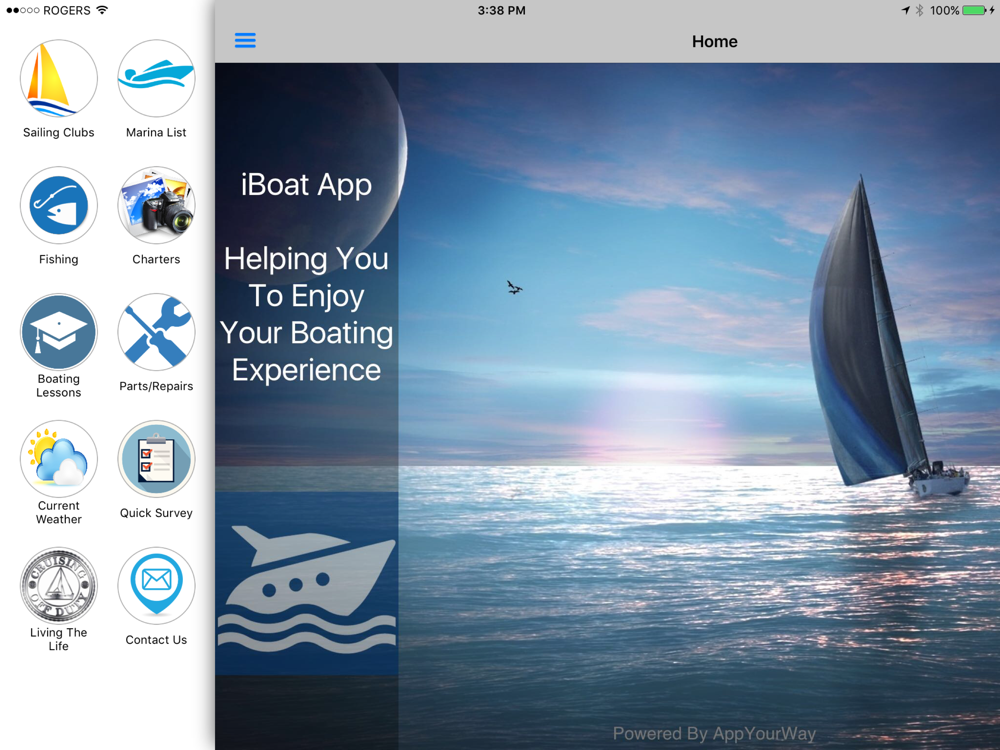Image resolution: width=1000 pixels, height=750 pixels.
Task: Follow the Powered By AppYourWay link
Action: tap(714, 734)
